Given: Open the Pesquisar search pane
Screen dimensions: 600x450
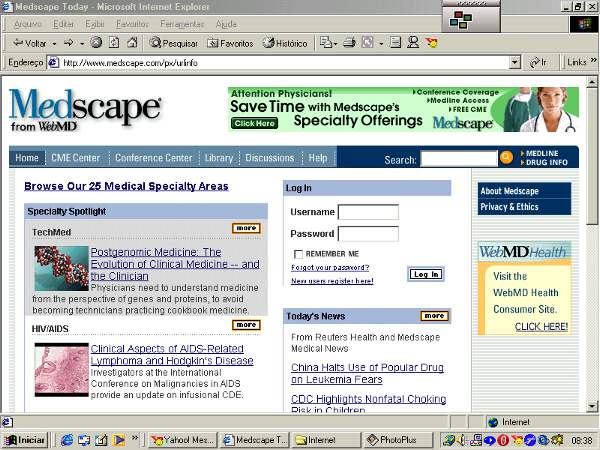Looking at the screenshot, I should [174, 43].
